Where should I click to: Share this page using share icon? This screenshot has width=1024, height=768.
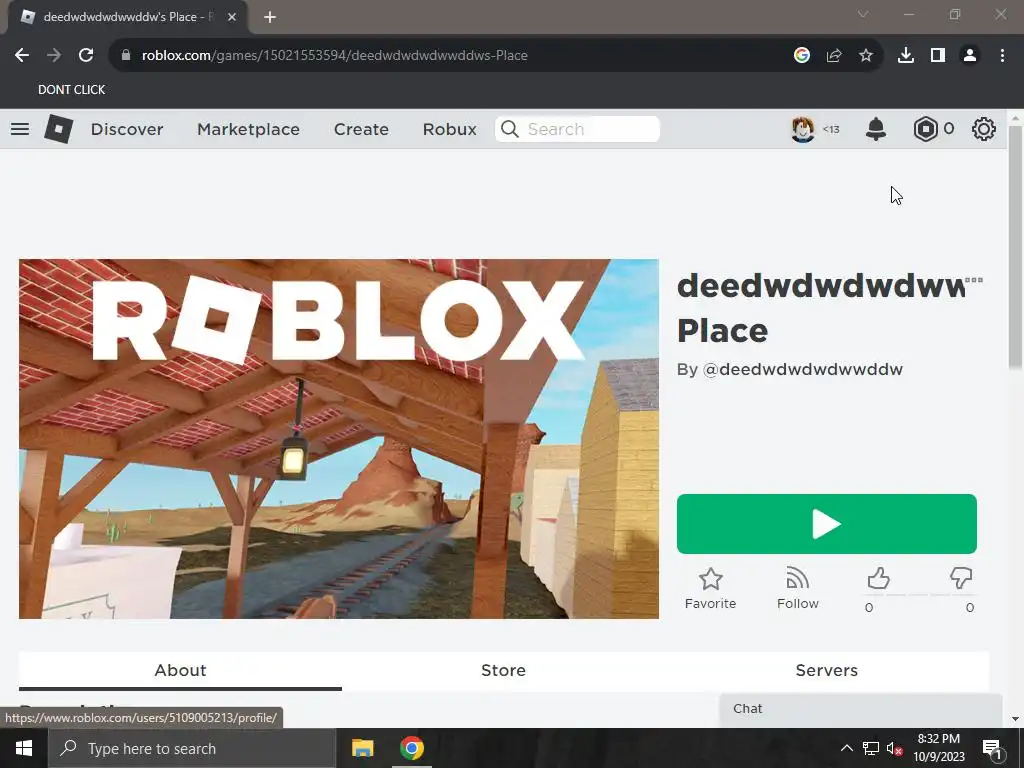tap(834, 56)
